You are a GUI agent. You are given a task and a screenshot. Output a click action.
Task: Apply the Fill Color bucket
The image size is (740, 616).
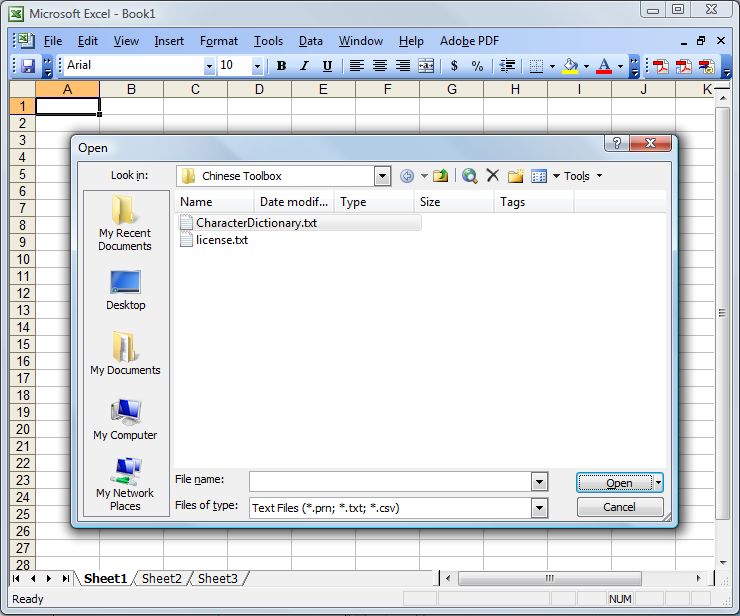571,66
